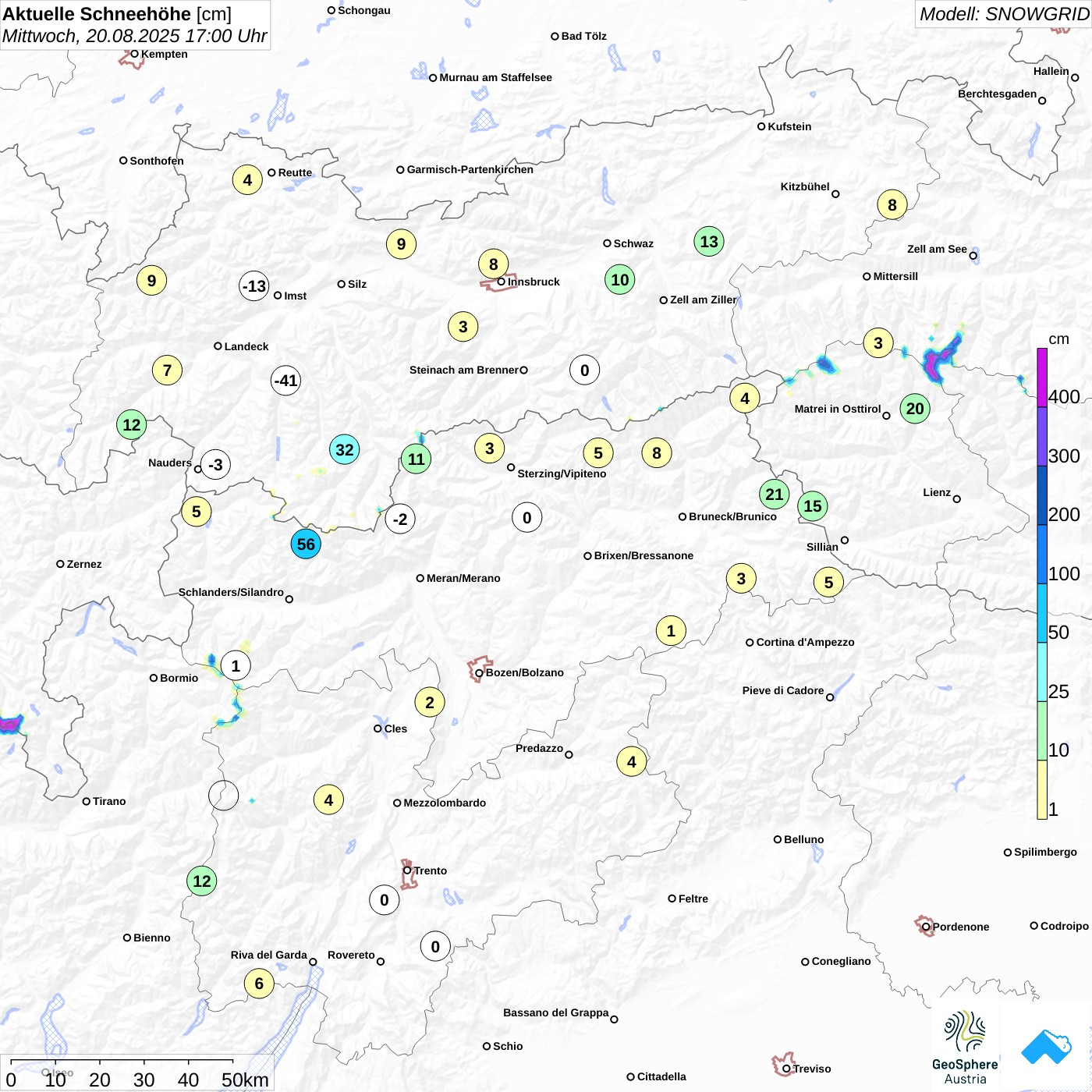The width and height of the screenshot is (1092, 1092).
Task: Click the station marker showing -13 near Imst
Action: 254,286
